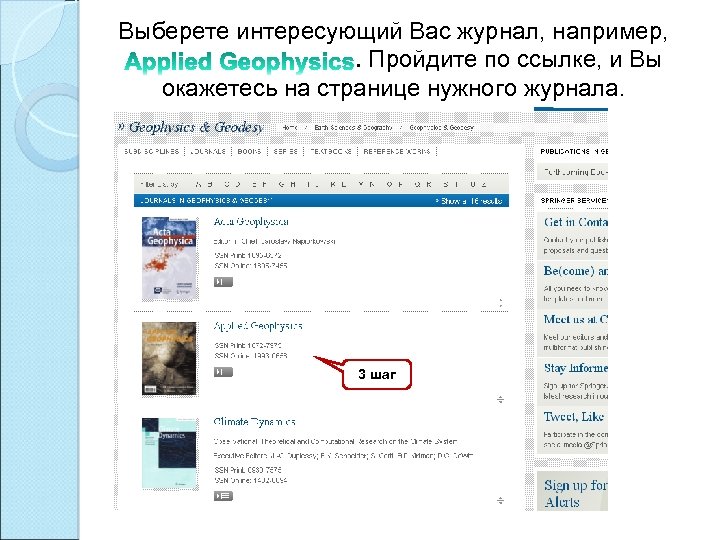
Task: Open the Subdisciplines tab
Action: [152, 151]
